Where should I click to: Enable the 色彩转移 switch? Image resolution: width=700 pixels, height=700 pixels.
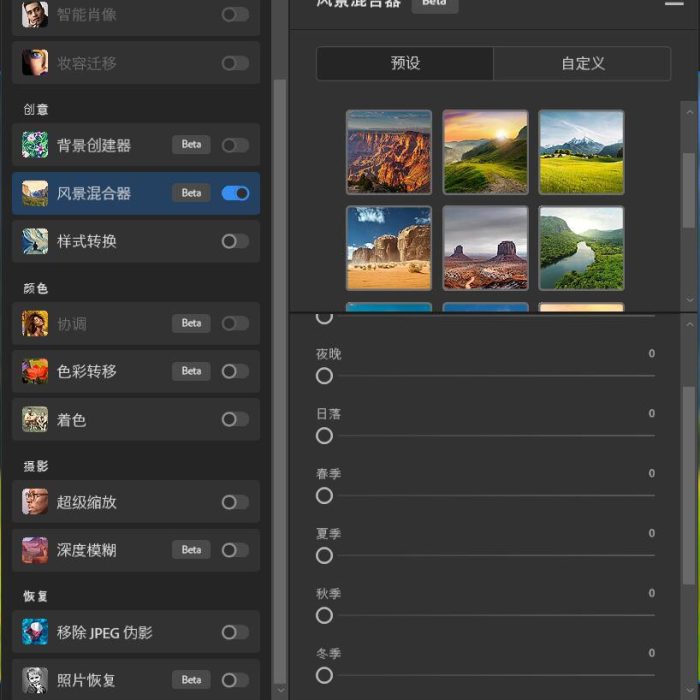coord(235,371)
